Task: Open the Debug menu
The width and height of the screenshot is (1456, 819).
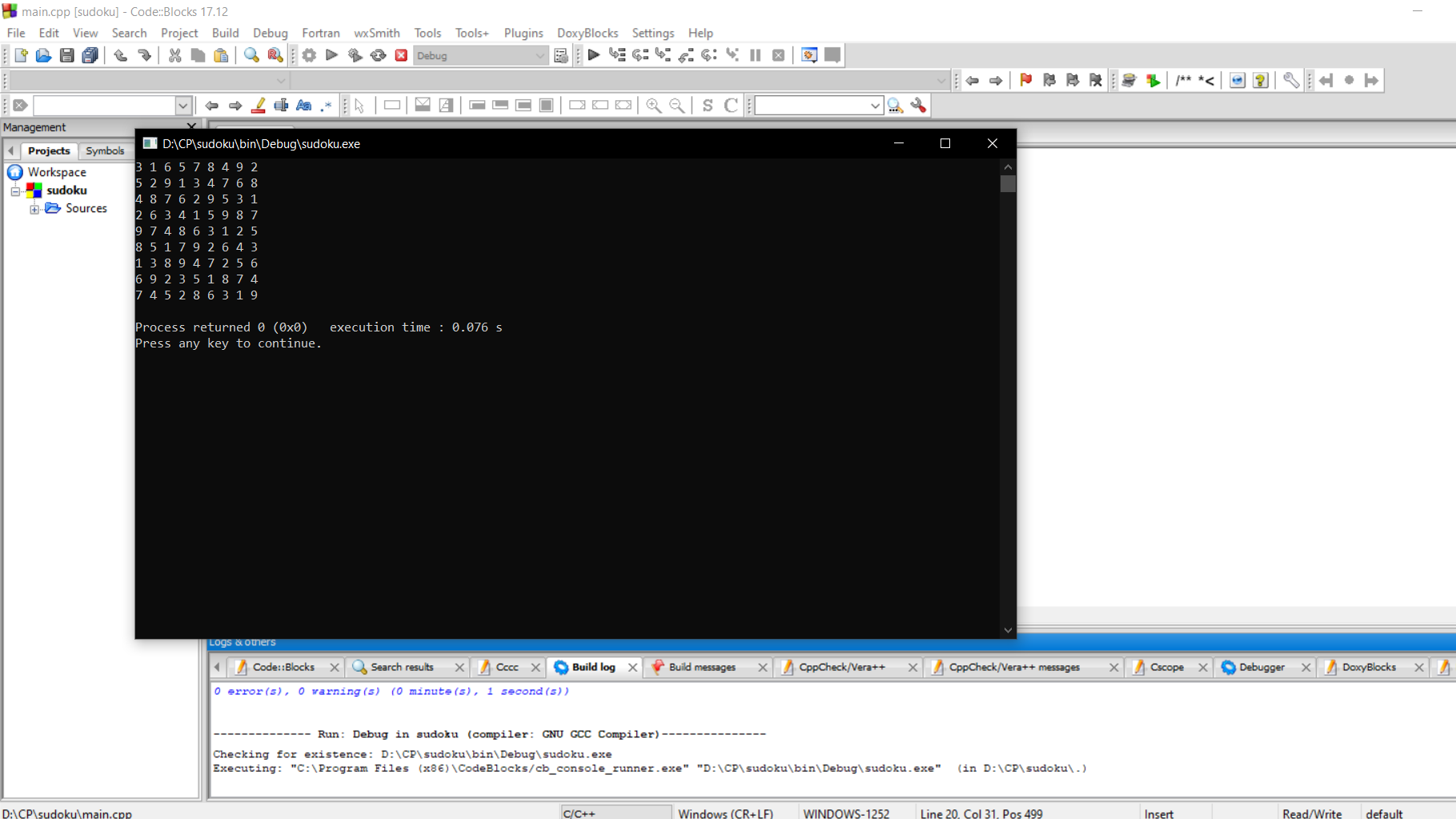Action: pos(270,33)
